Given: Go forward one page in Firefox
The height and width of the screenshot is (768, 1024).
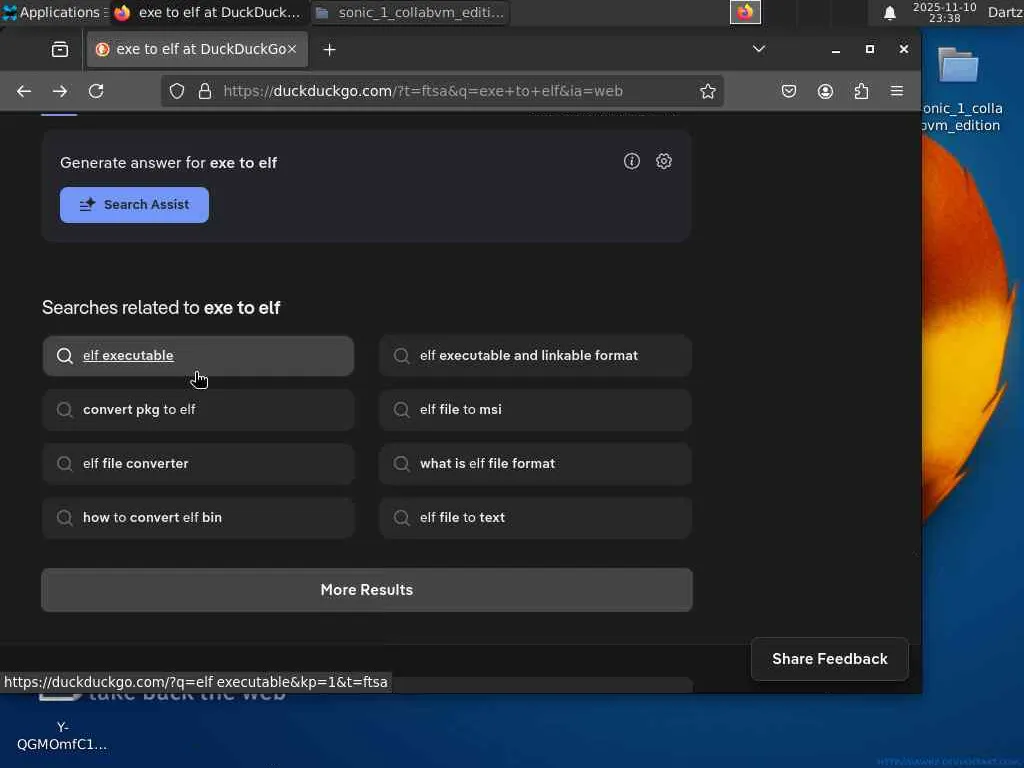Looking at the screenshot, I should [59, 91].
